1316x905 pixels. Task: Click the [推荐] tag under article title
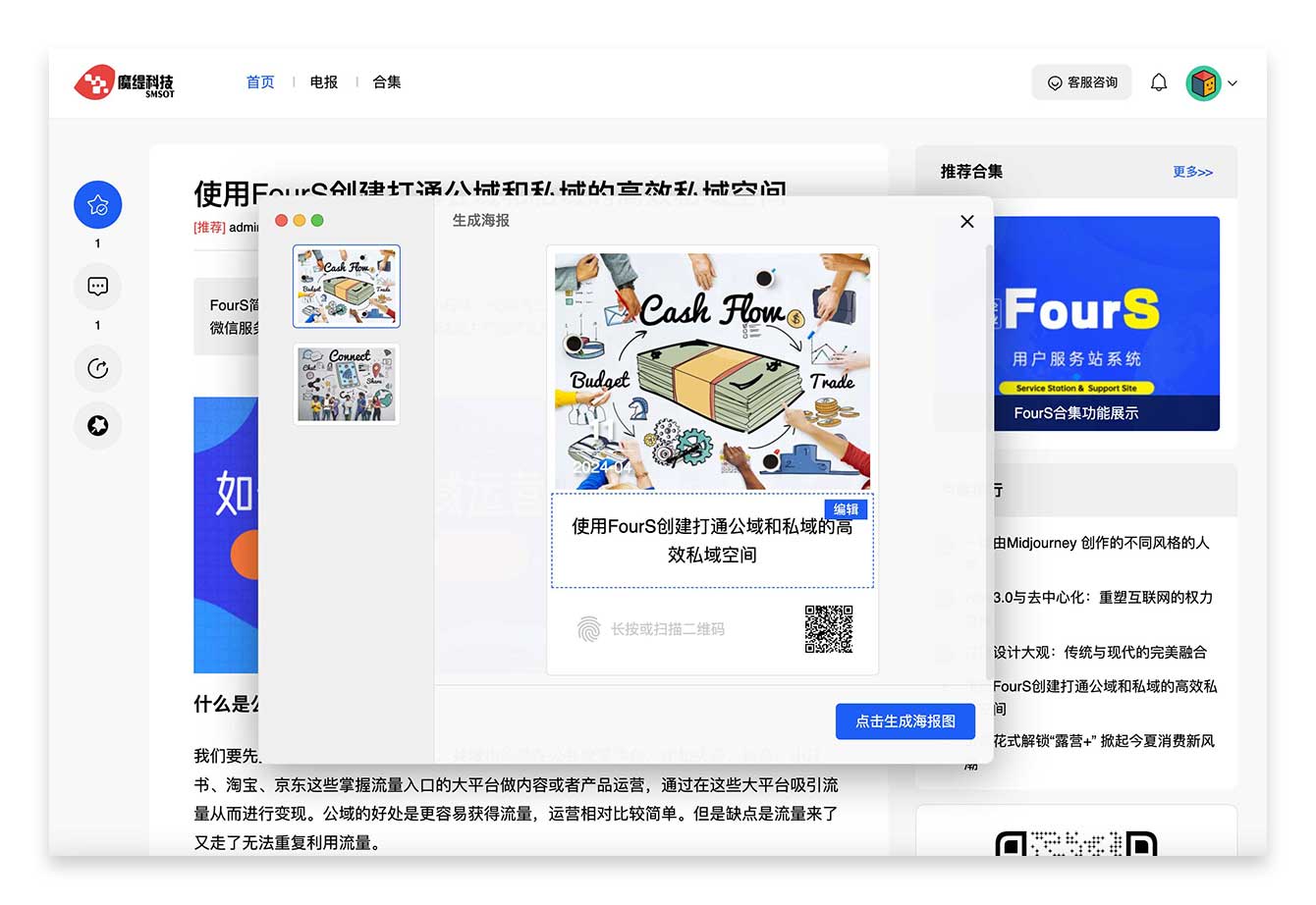pos(209,228)
